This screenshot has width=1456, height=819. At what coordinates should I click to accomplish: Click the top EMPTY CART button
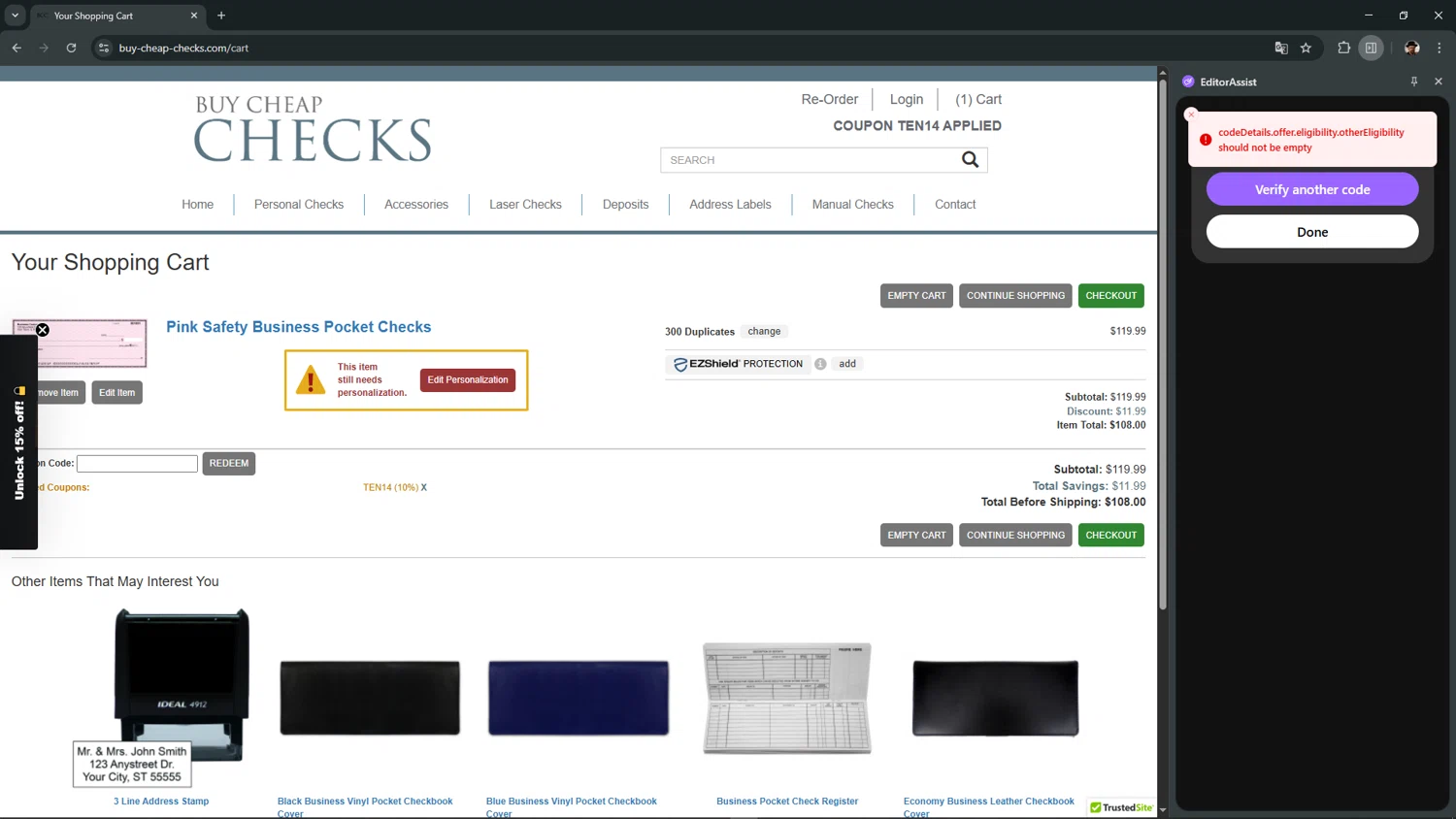[x=916, y=296]
